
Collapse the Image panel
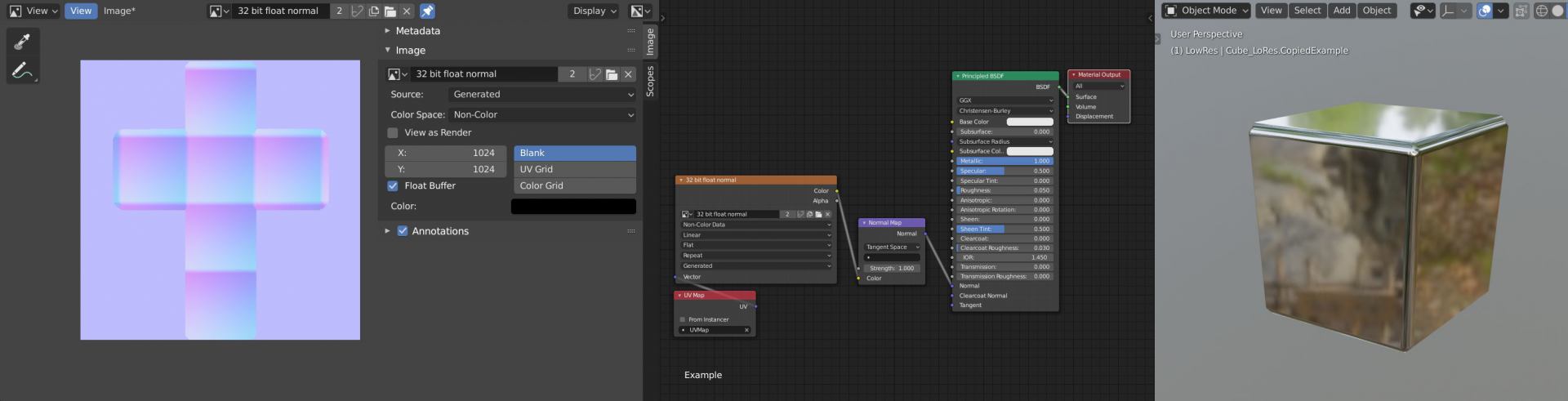(388, 50)
